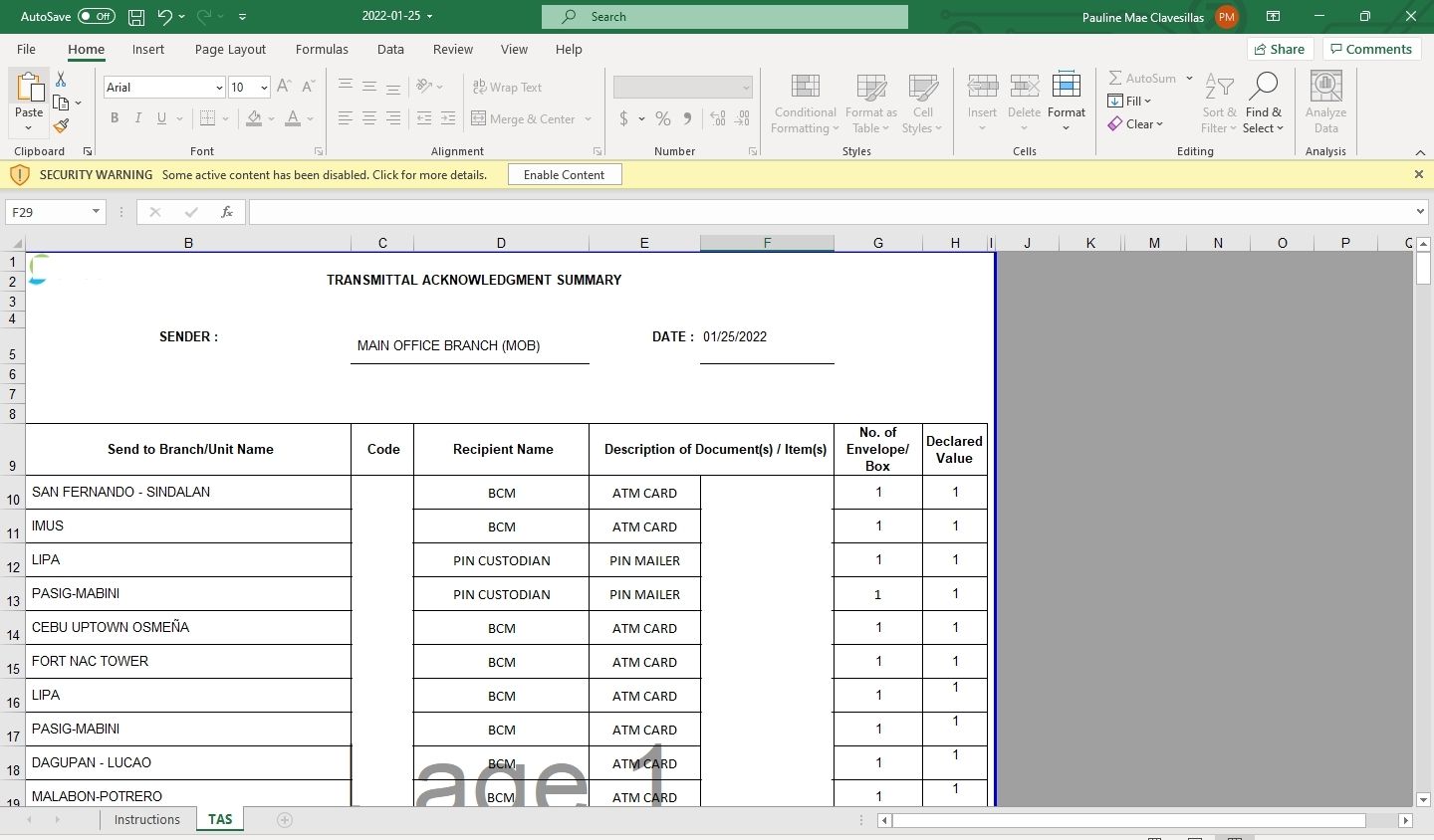Open the Arial font name dropdown
The height and width of the screenshot is (840, 1434).
coord(219,88)
